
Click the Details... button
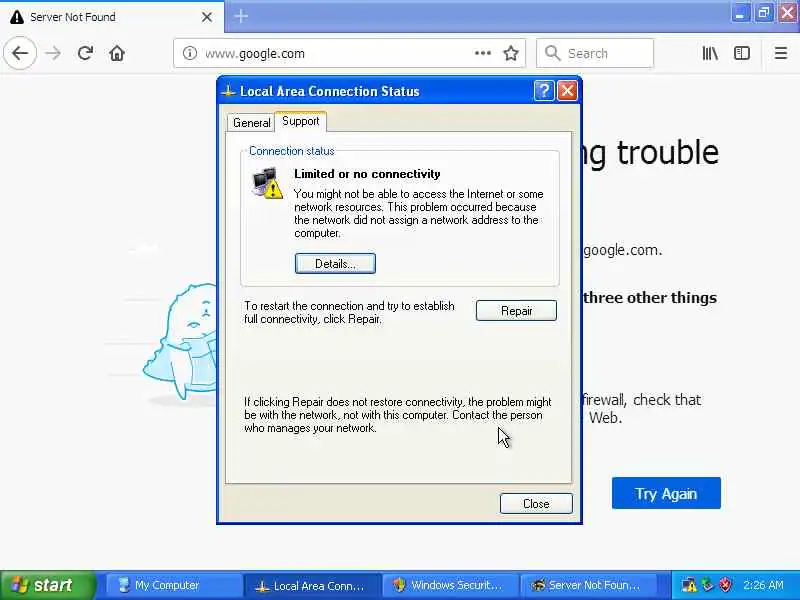coord(335,264)
